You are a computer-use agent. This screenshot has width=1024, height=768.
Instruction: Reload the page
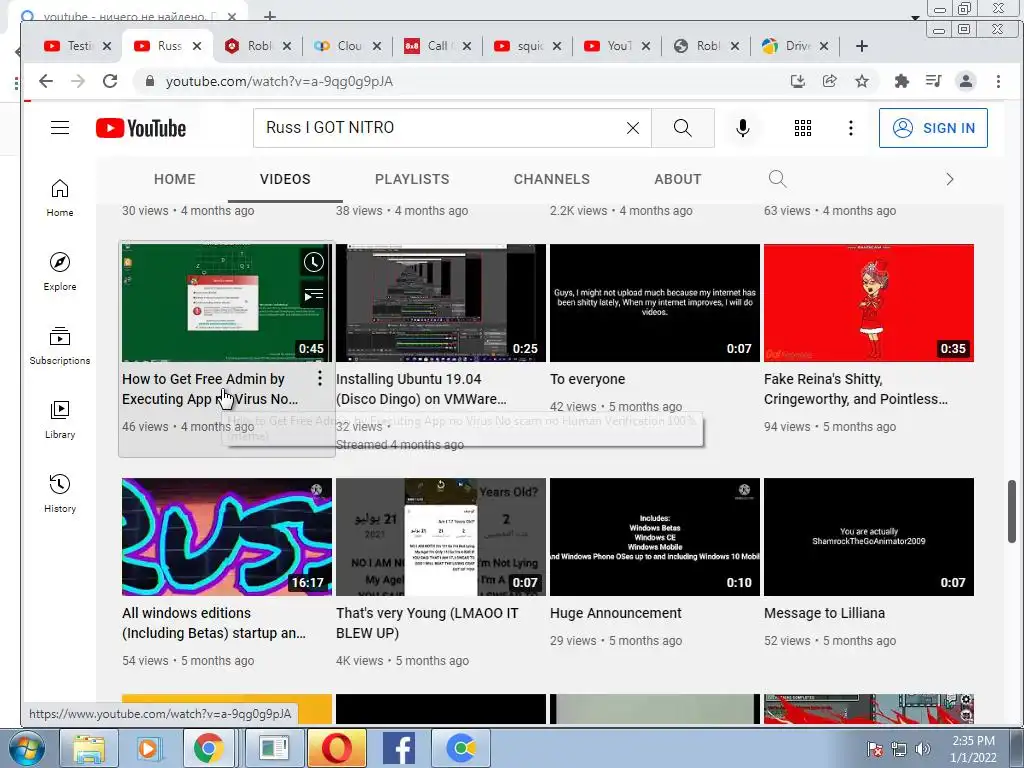(110, 81)
